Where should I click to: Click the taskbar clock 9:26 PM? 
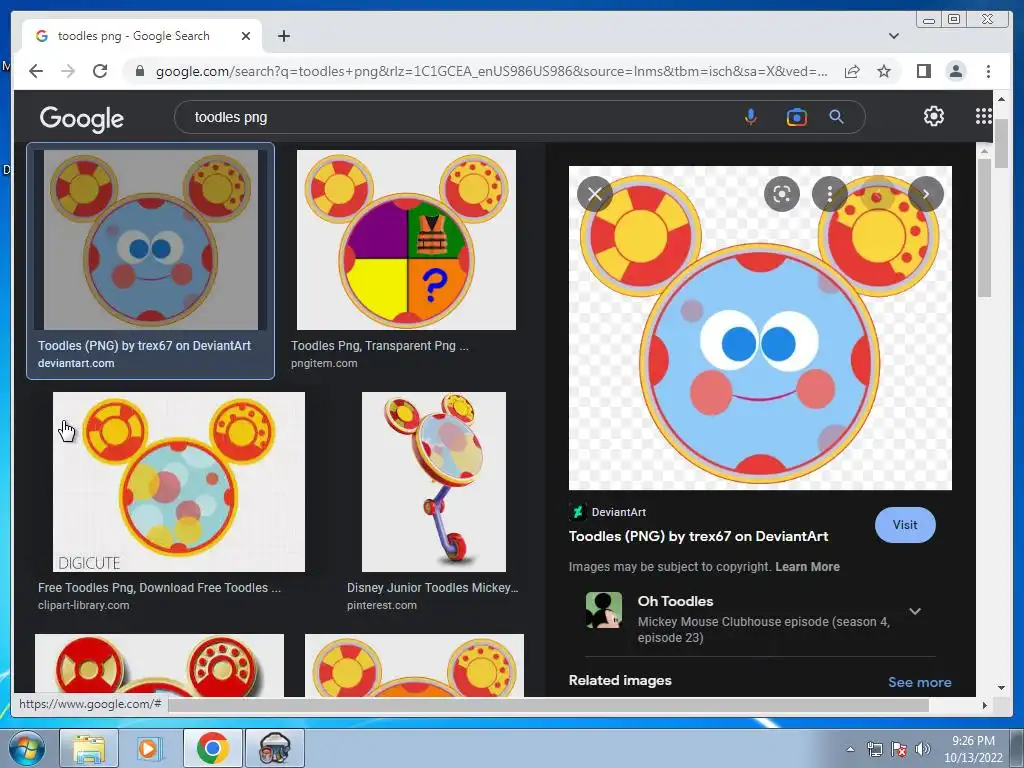coord(973,741)
